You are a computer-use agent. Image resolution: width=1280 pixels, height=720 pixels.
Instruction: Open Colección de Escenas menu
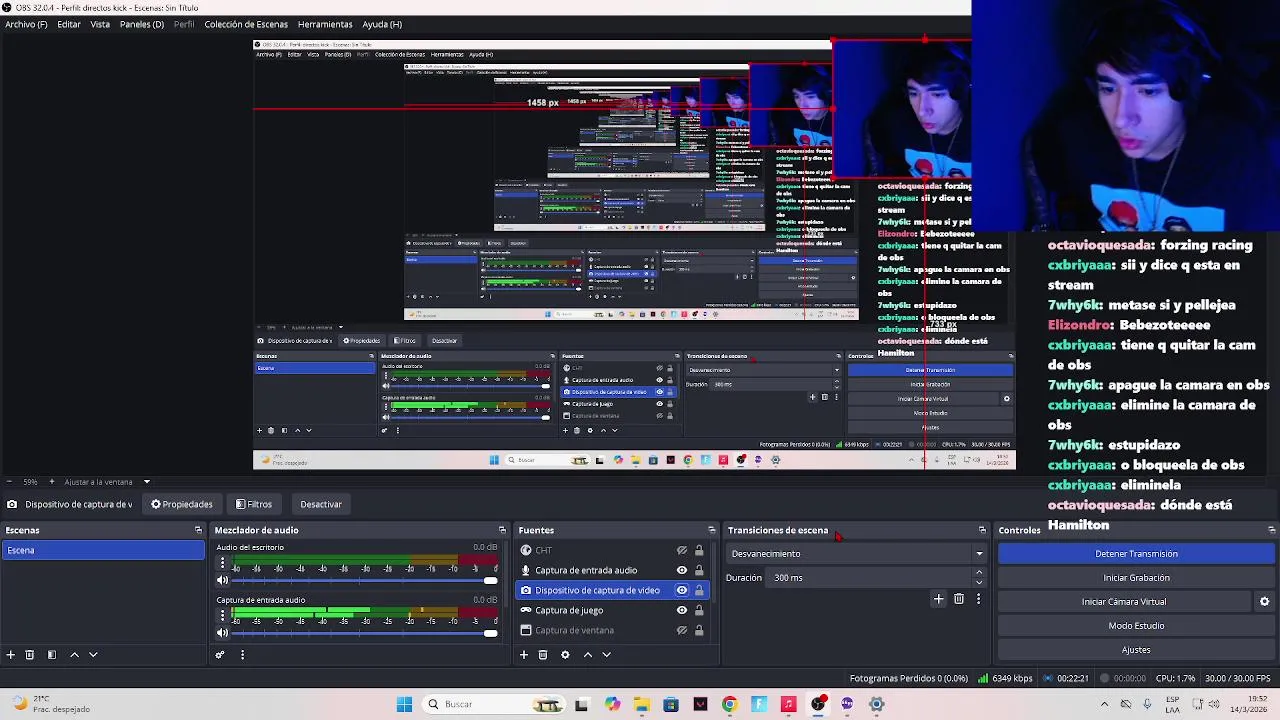pyautogui.click(x=246, y=24)
